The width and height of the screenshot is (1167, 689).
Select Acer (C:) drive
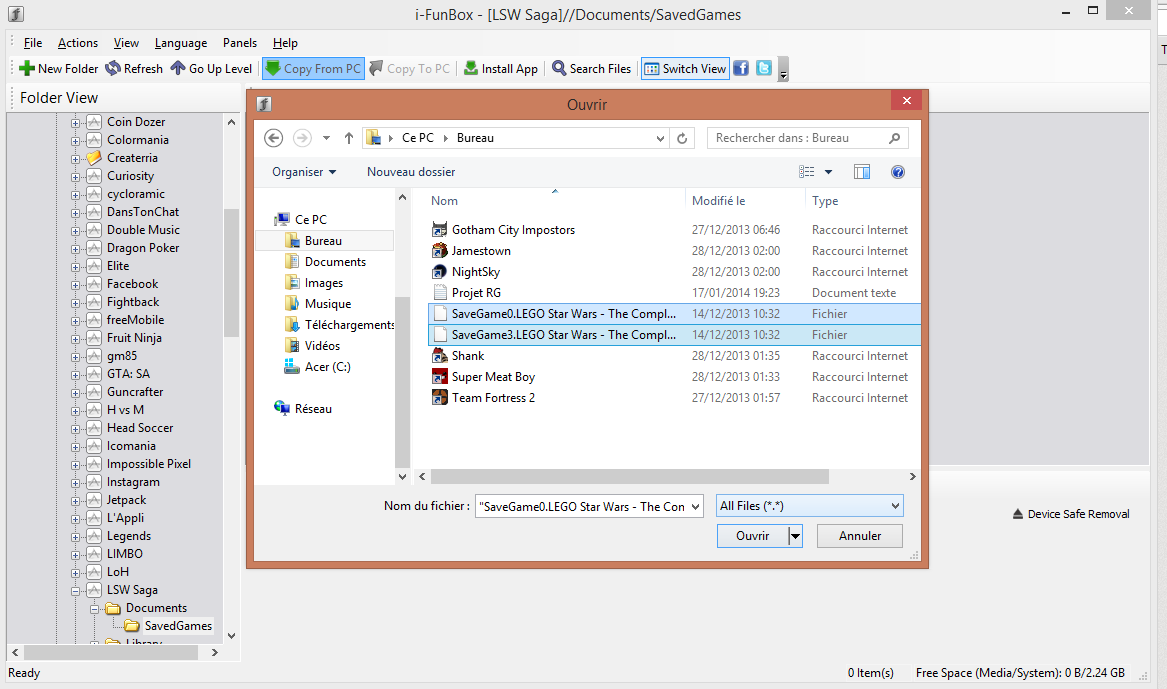pyautogui.click(x=327, y=366)
